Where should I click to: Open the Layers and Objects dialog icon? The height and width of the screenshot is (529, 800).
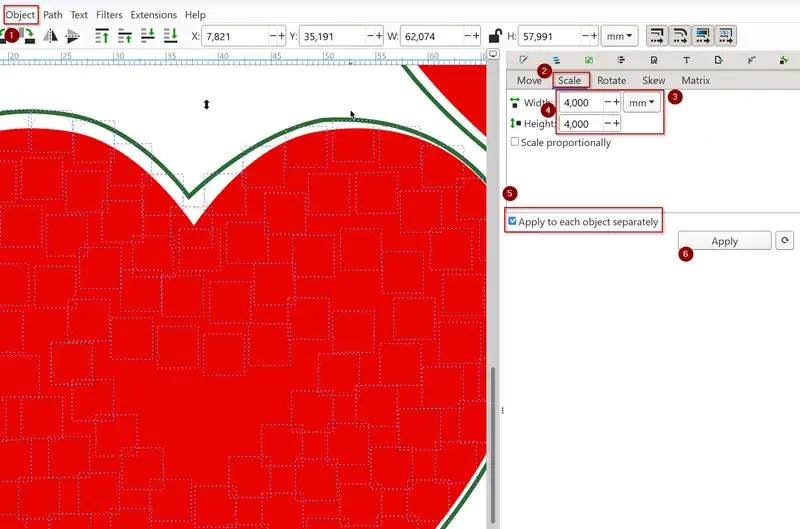[x=555, y=61]
